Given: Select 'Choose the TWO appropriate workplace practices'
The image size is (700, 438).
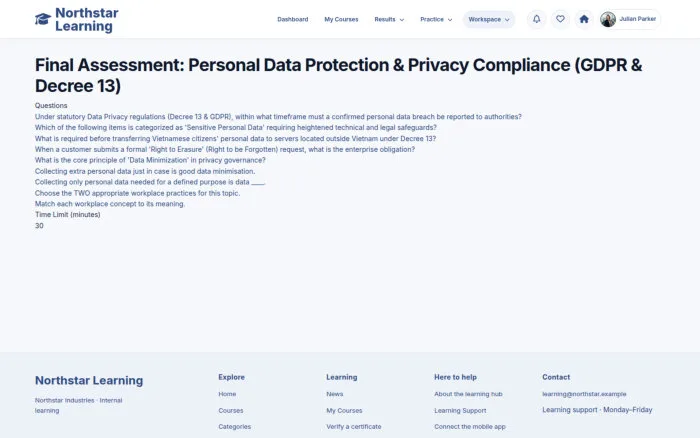Looking at the screenshot, I should (138, 193).
